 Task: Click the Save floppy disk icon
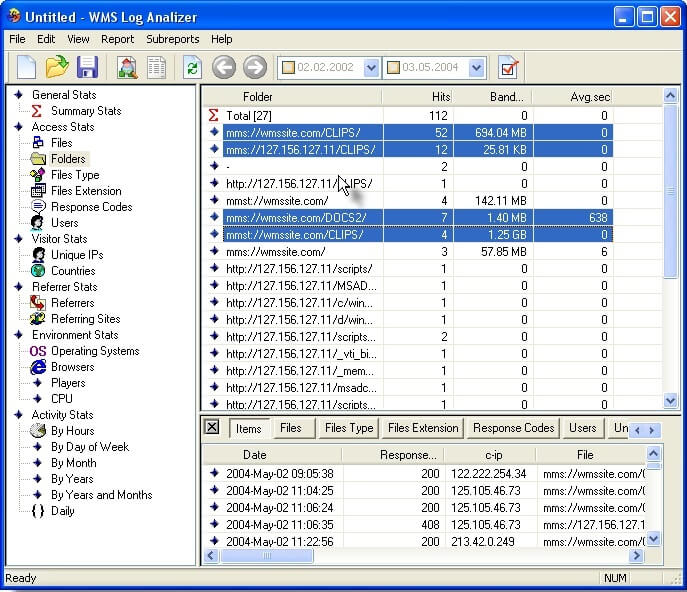[x=88, y=67]
